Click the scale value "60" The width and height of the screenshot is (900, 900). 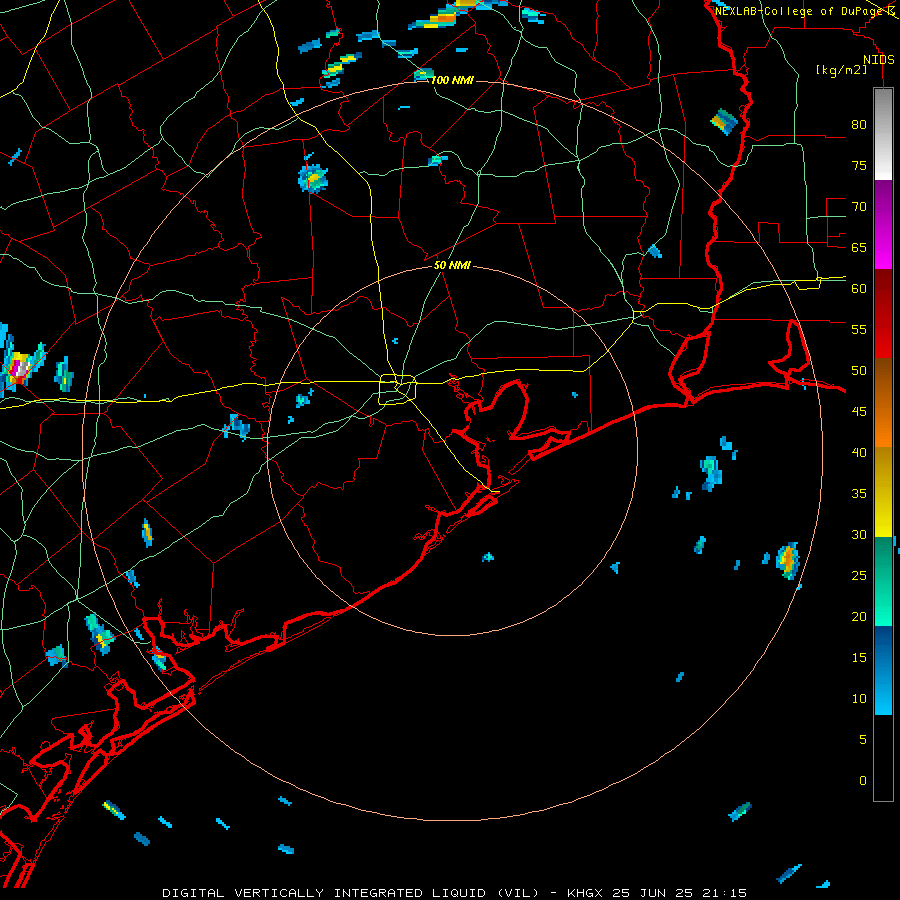[x=859, y=289]
